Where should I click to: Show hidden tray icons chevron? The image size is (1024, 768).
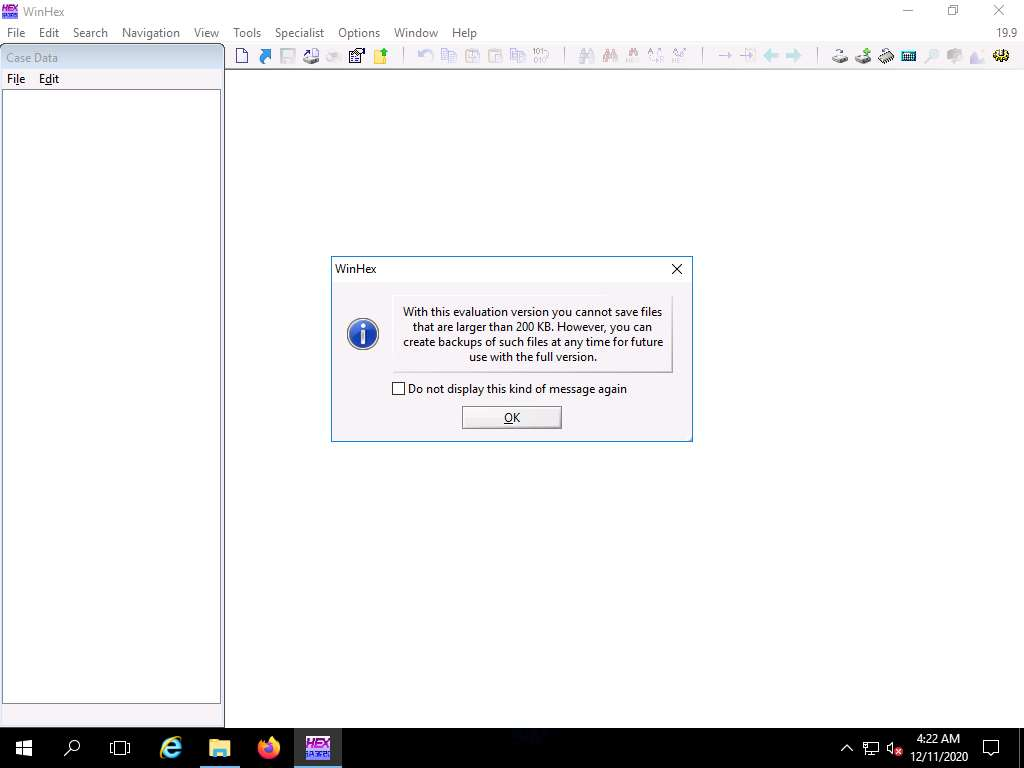click(x=846, y=748)
